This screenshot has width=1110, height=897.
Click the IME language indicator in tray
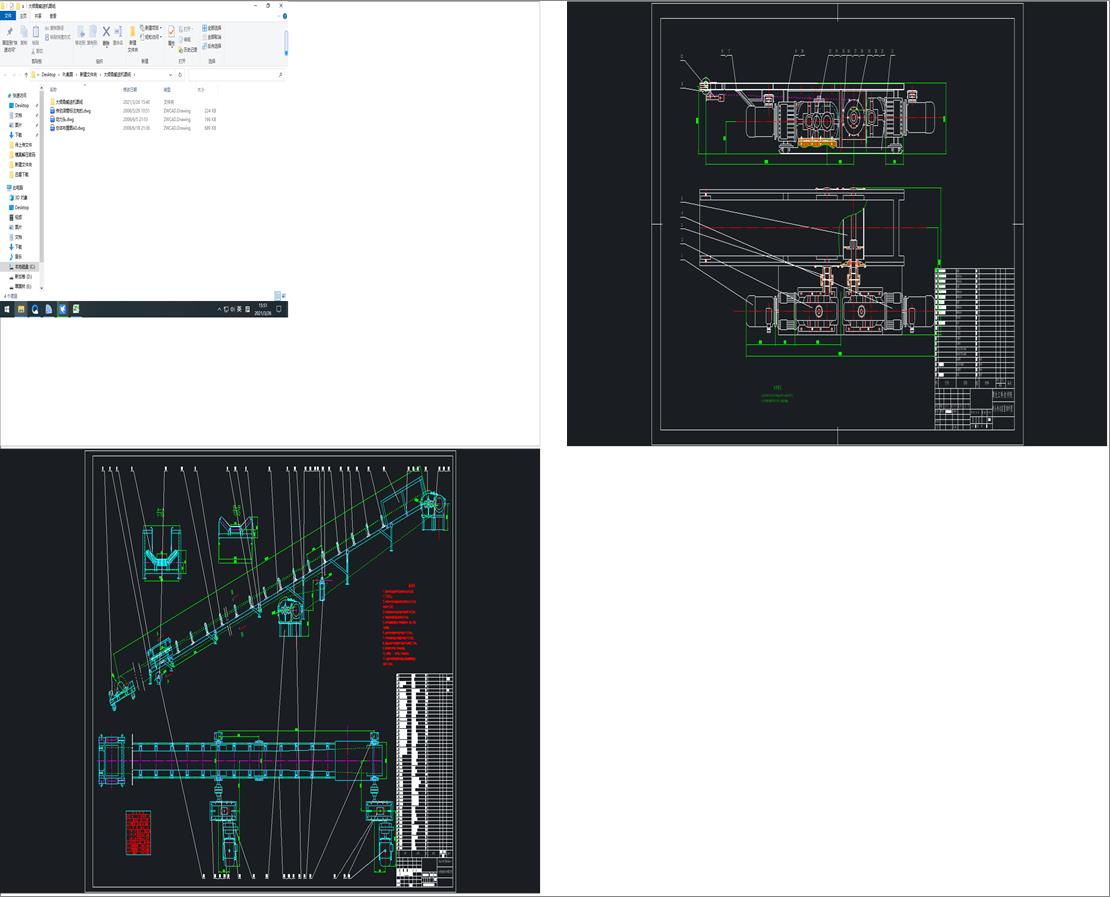pos(239,309)
